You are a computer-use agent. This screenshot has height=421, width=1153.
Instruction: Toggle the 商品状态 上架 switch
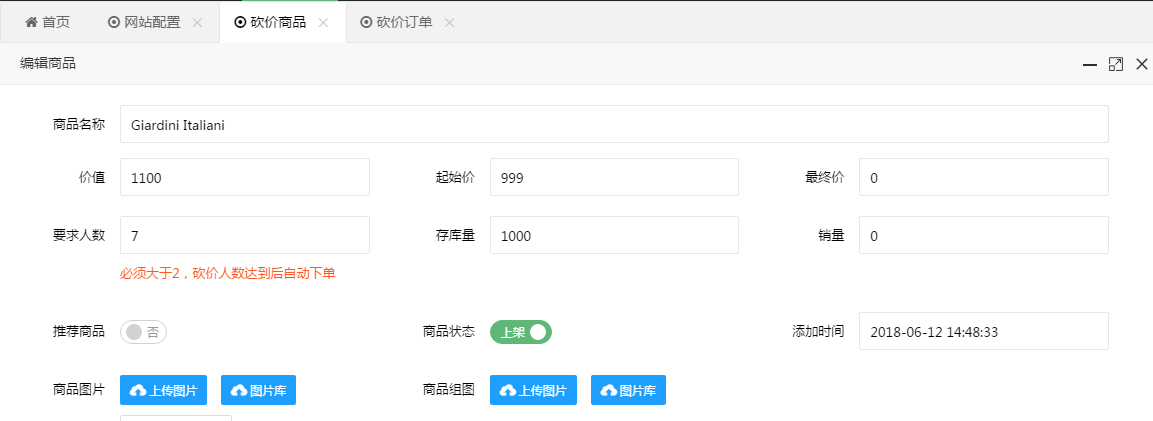(520, 332)
